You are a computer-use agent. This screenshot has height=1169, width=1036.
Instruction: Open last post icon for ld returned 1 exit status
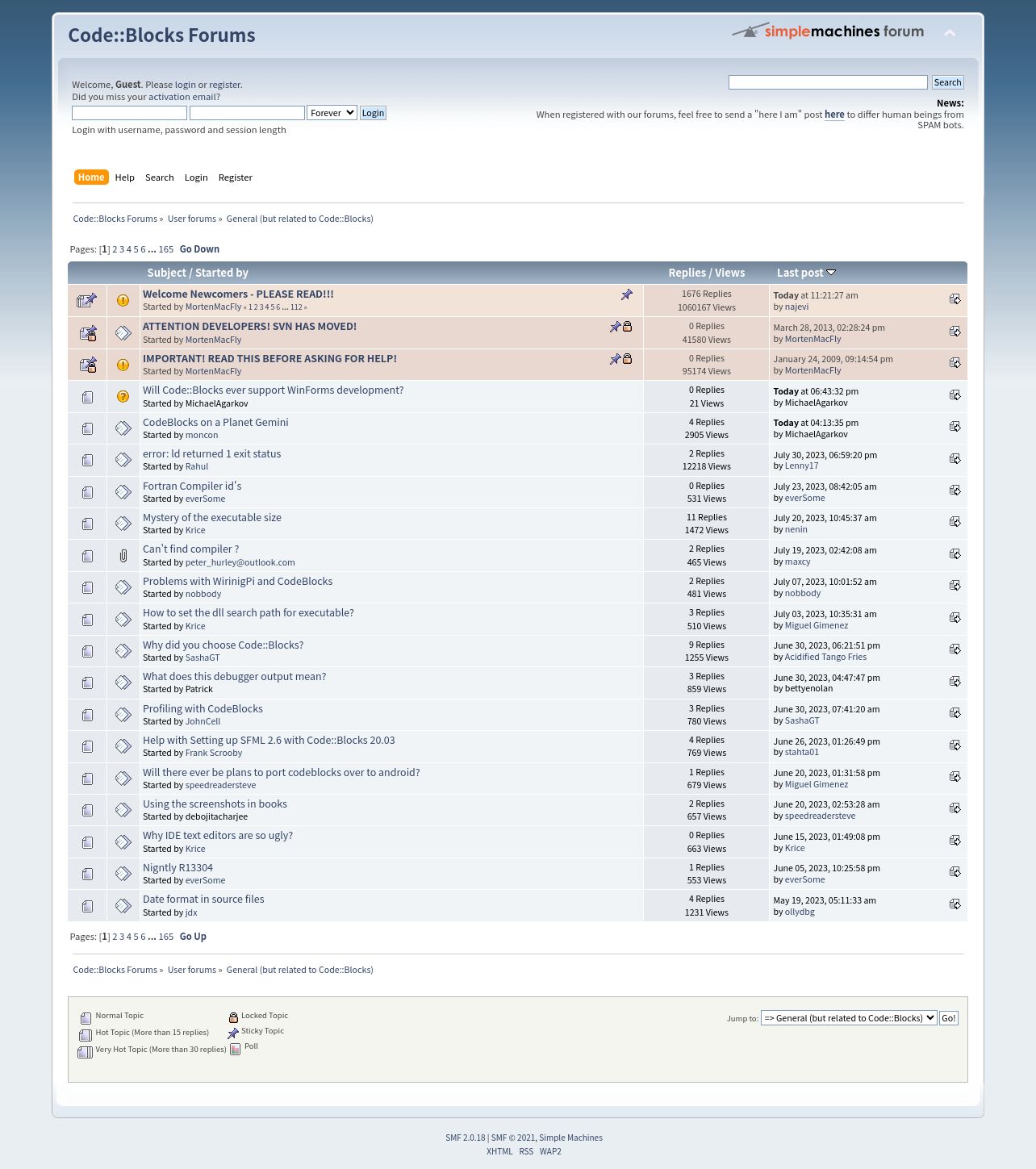coord(955,459)
